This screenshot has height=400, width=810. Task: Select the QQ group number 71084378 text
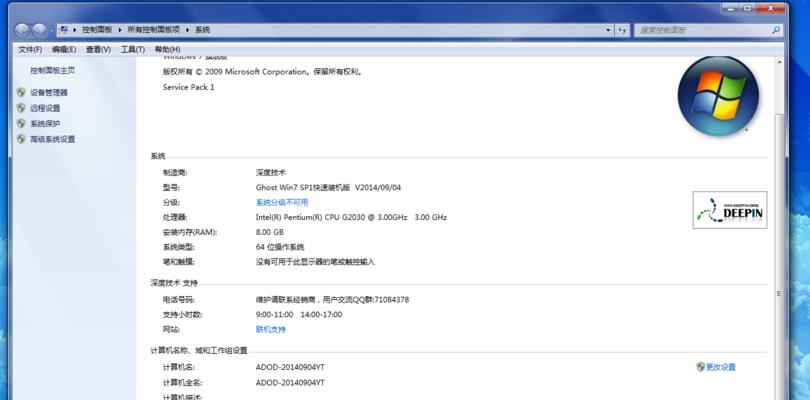(x=392, y=299)
